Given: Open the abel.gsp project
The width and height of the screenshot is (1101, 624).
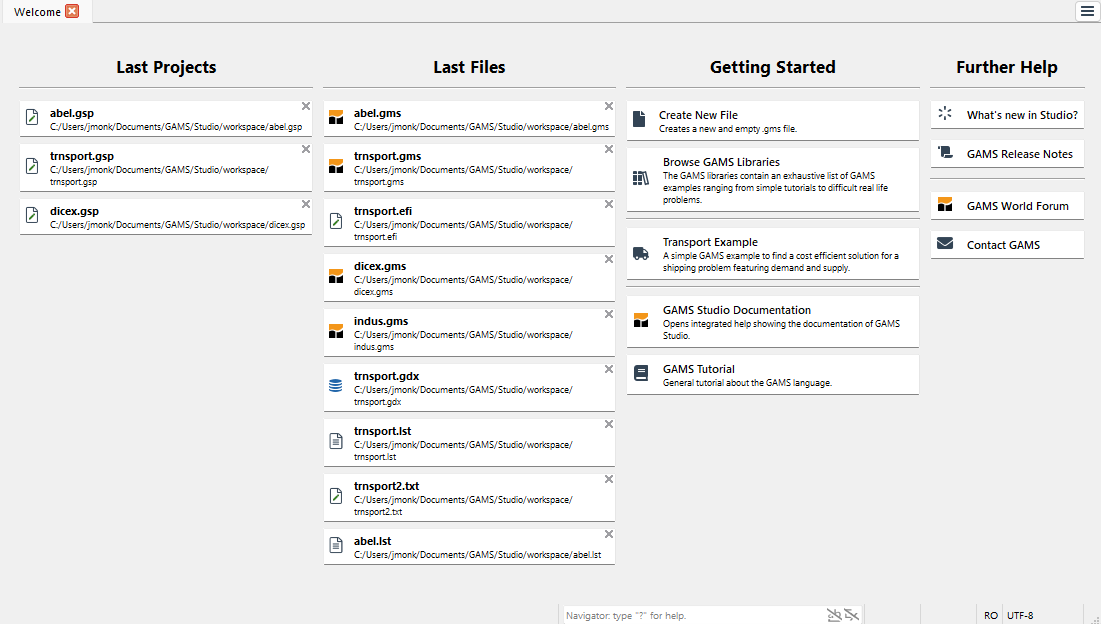Looking at the screenshot, I should [72, 113].
